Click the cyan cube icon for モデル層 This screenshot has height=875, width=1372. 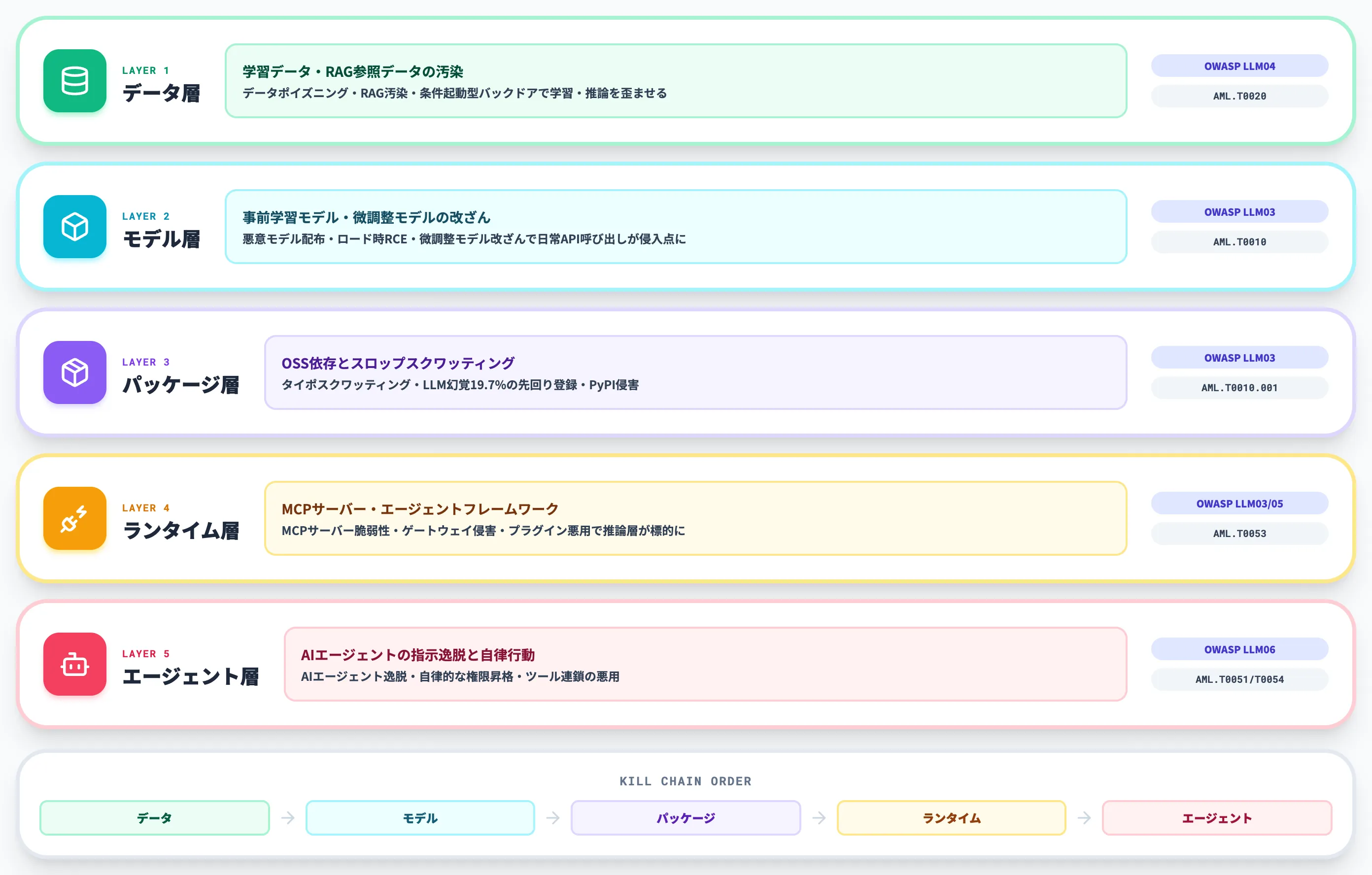tap(74, 227)
